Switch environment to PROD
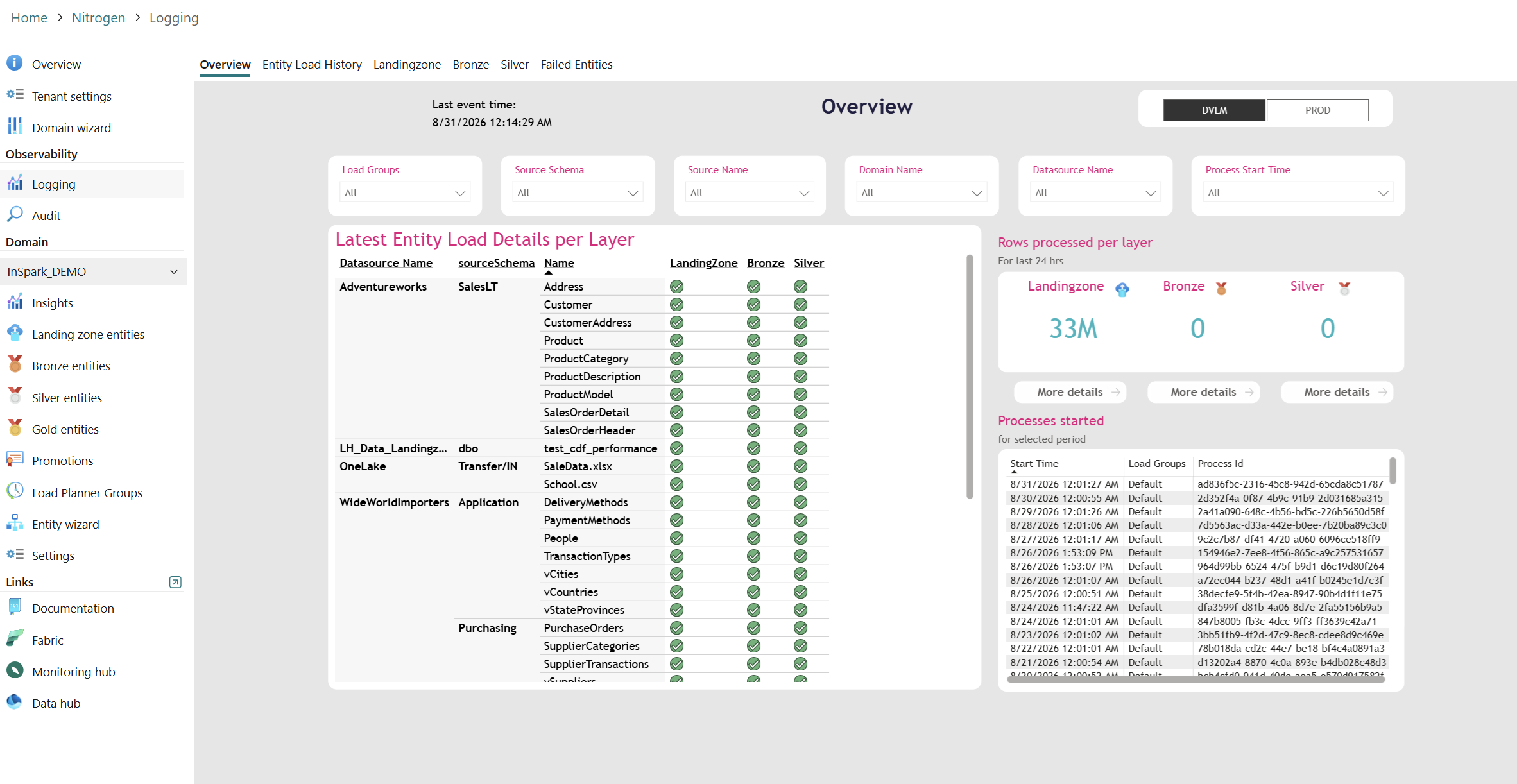This screenshot has height=784, width=1517. point(1317,110)
